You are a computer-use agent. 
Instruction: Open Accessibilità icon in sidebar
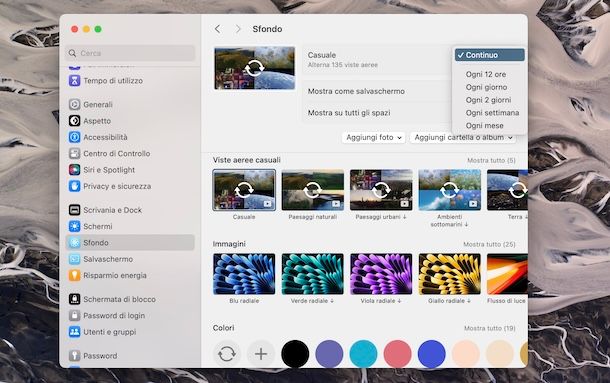click(x=74, y=137)
